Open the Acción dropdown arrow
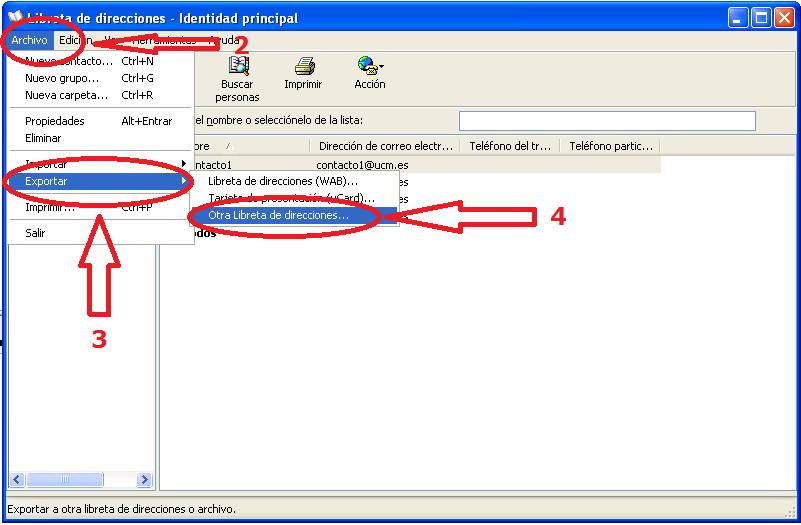 [381, 67]
